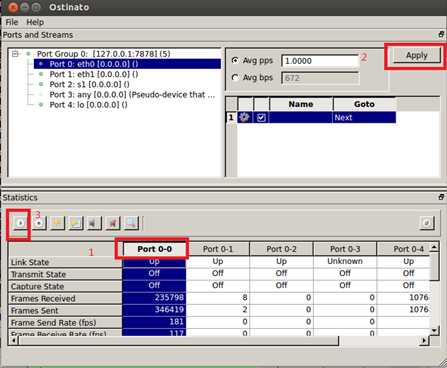The image size is (447, 368).
Task: Click Port 0-4 Frames Received cell 1076
Action: pyautogui.click(x=403, y=297)
